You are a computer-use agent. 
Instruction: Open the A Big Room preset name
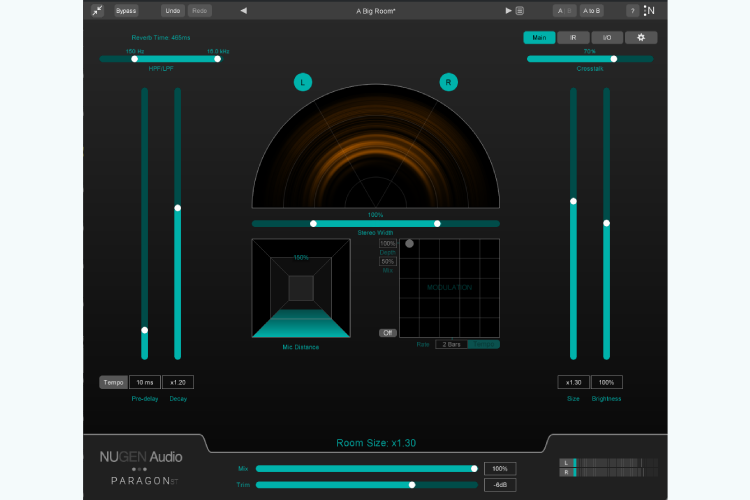click(375, 11)
